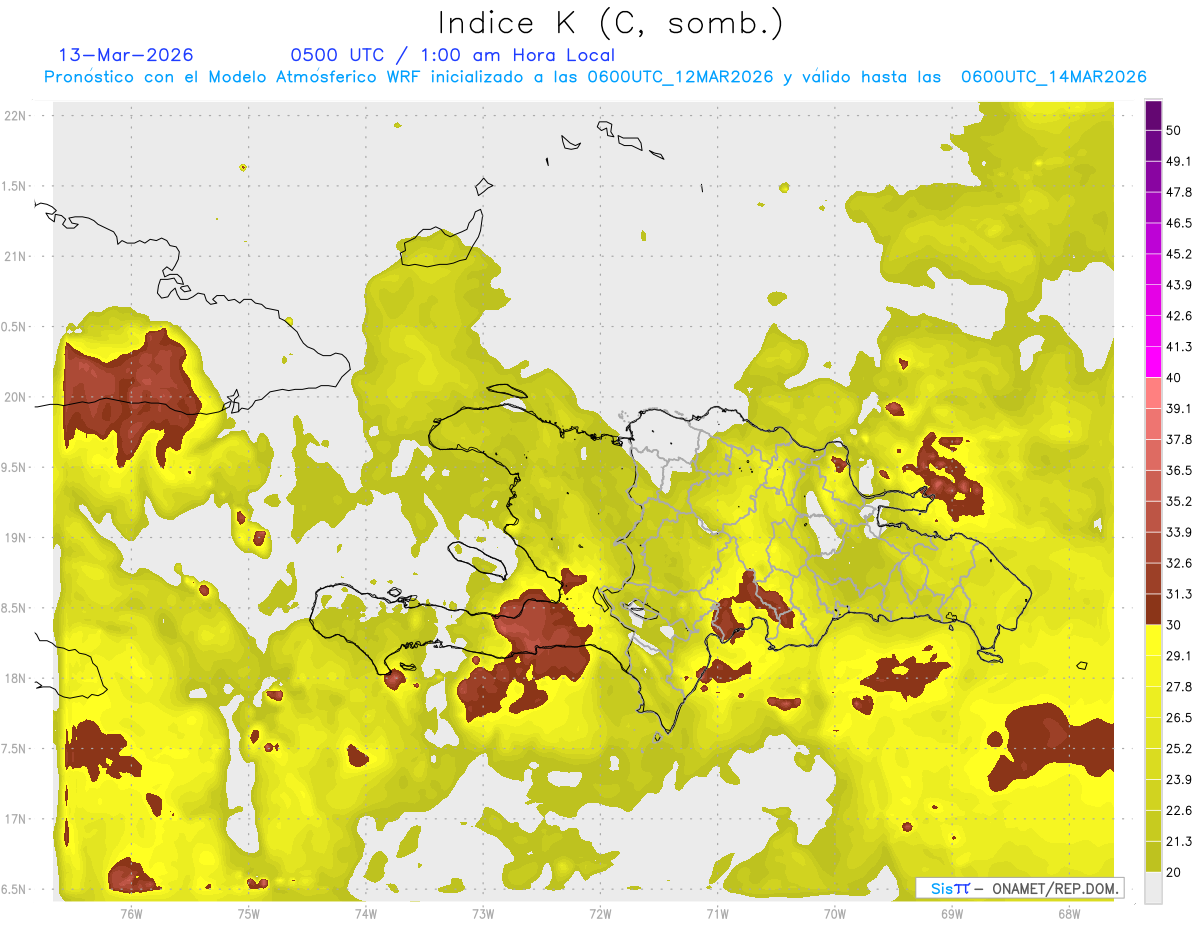
Task: Click the colorbar value "43.9"
Action: coord(1178,285)
